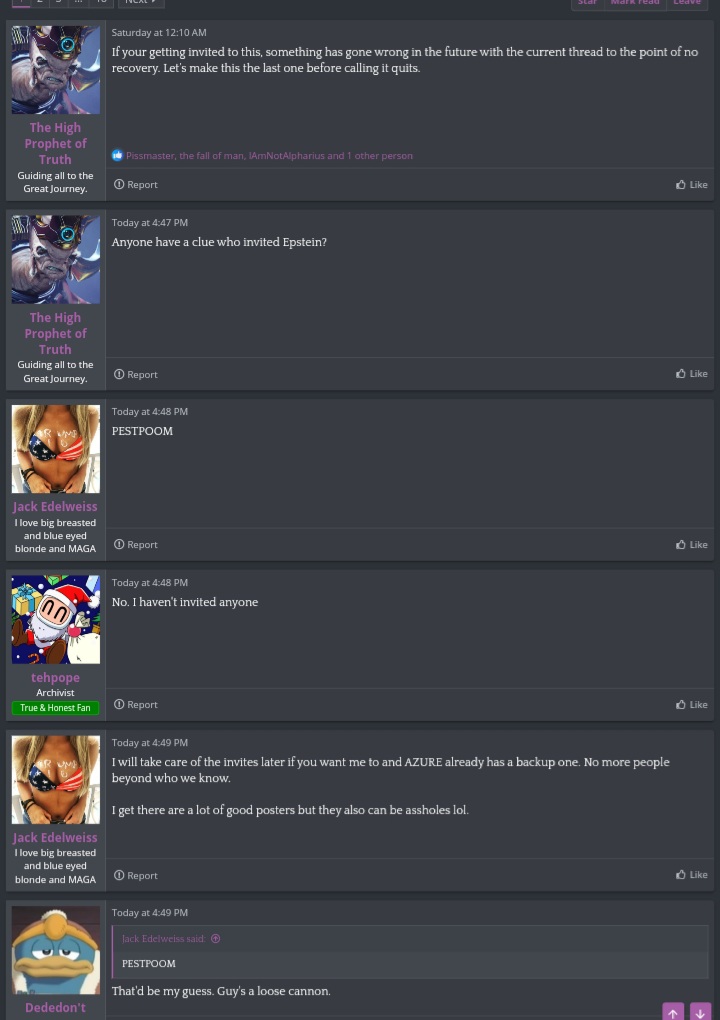720x1020 pixels.
Task: Jump to quoted post via arrow icon
Action: [x=215, y=939]
